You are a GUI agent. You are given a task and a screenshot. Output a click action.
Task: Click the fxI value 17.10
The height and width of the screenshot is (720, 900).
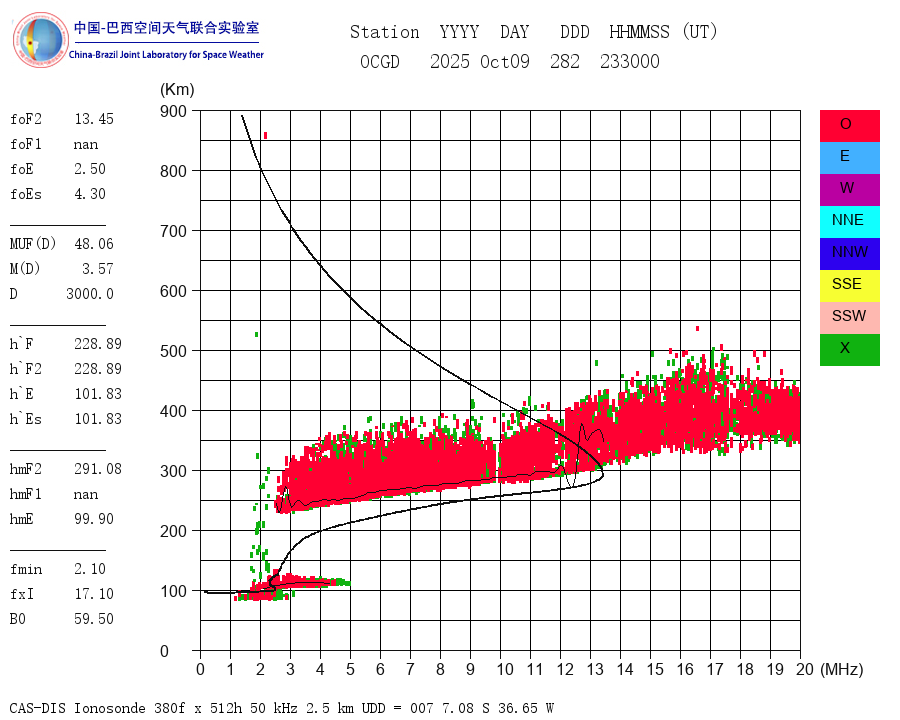click(x=94, y=594)
